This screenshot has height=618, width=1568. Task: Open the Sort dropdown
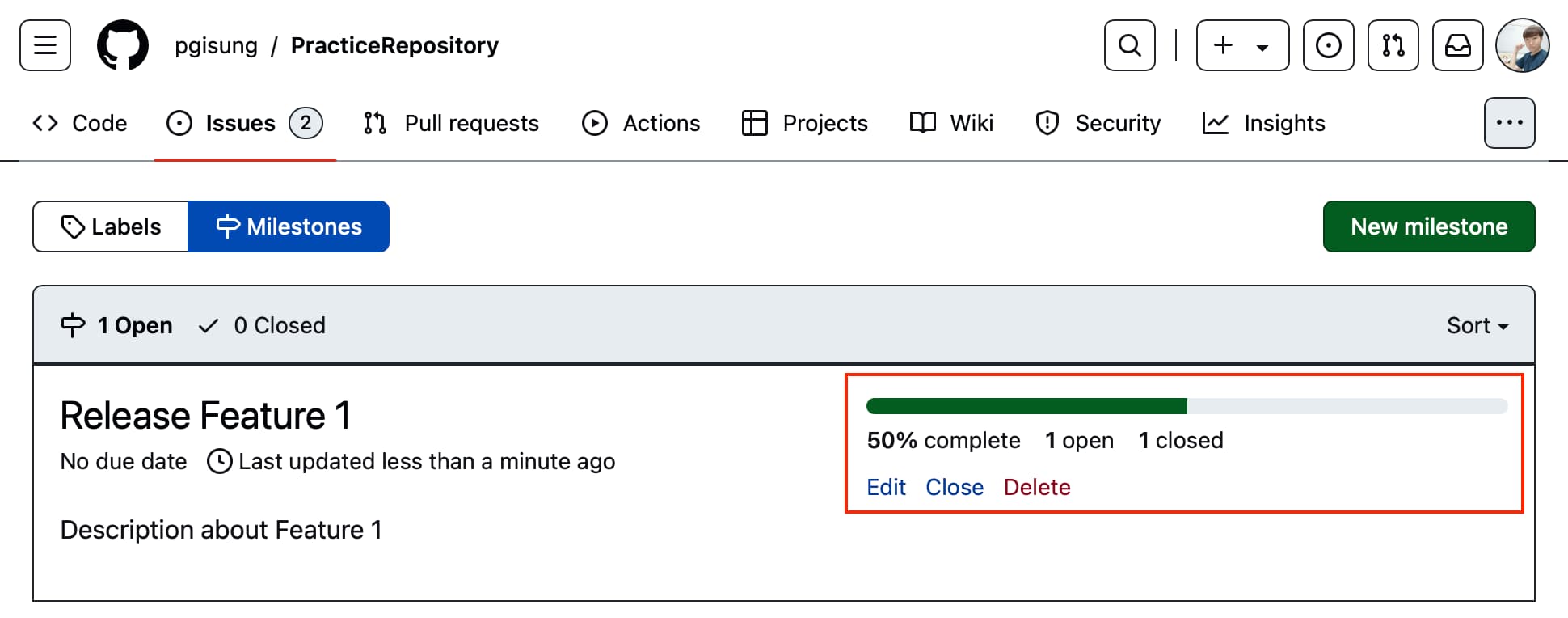tap(1477, 325)
